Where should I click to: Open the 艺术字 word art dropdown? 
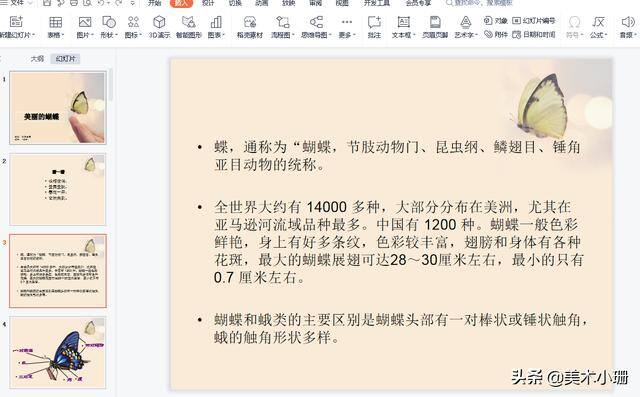pos(466,27)
